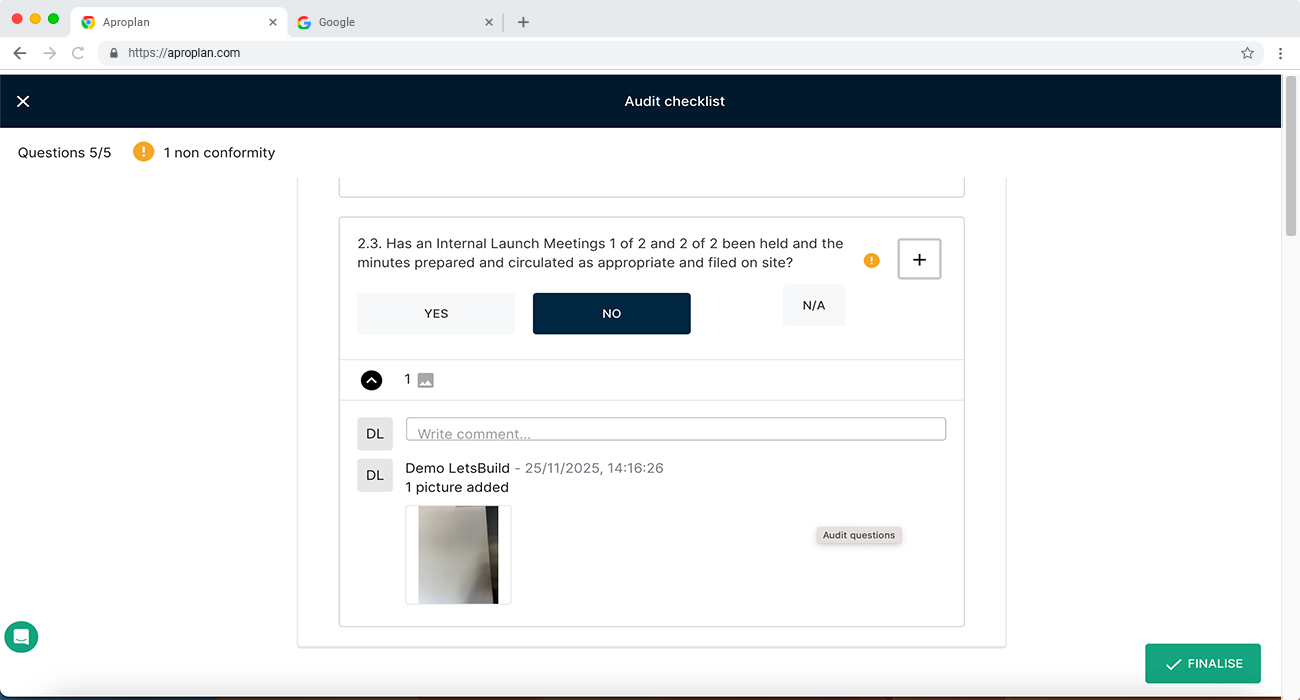The width and height of the screenshot is (1300, 700).
Task: Select NO for question 2.3
Action: [611, 313]
